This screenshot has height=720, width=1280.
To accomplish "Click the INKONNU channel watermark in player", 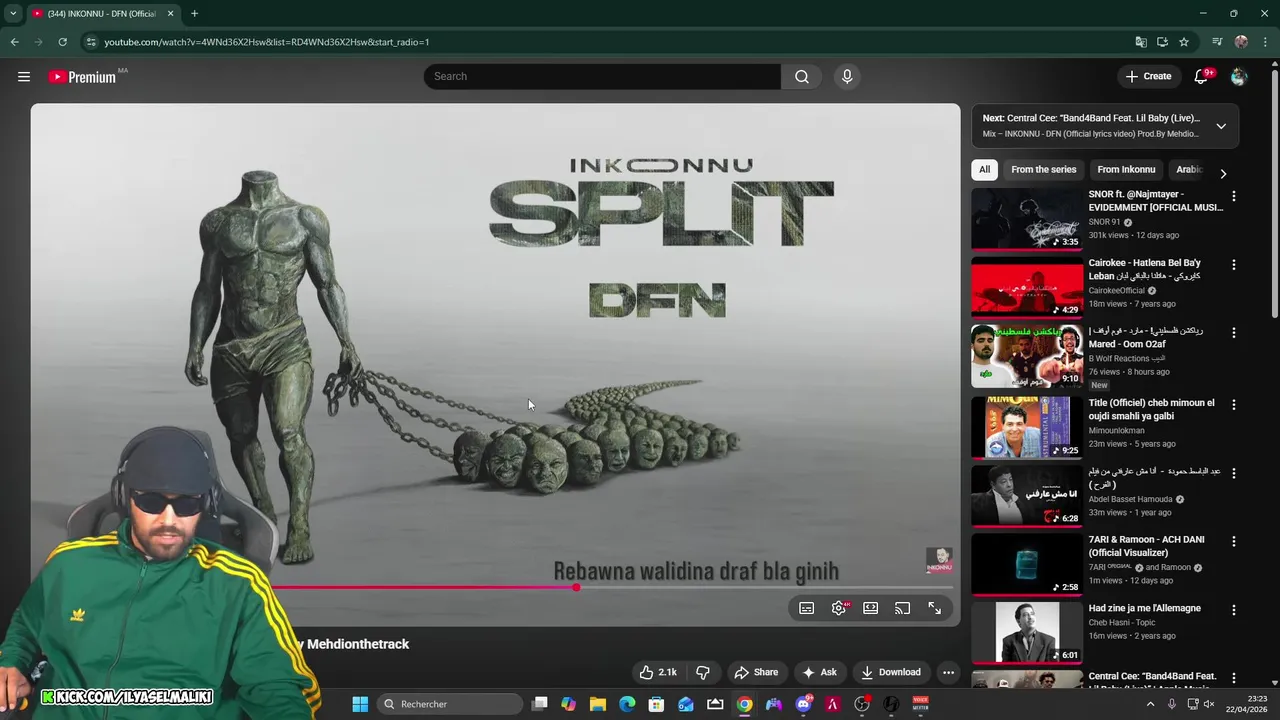I will [939, 560].
